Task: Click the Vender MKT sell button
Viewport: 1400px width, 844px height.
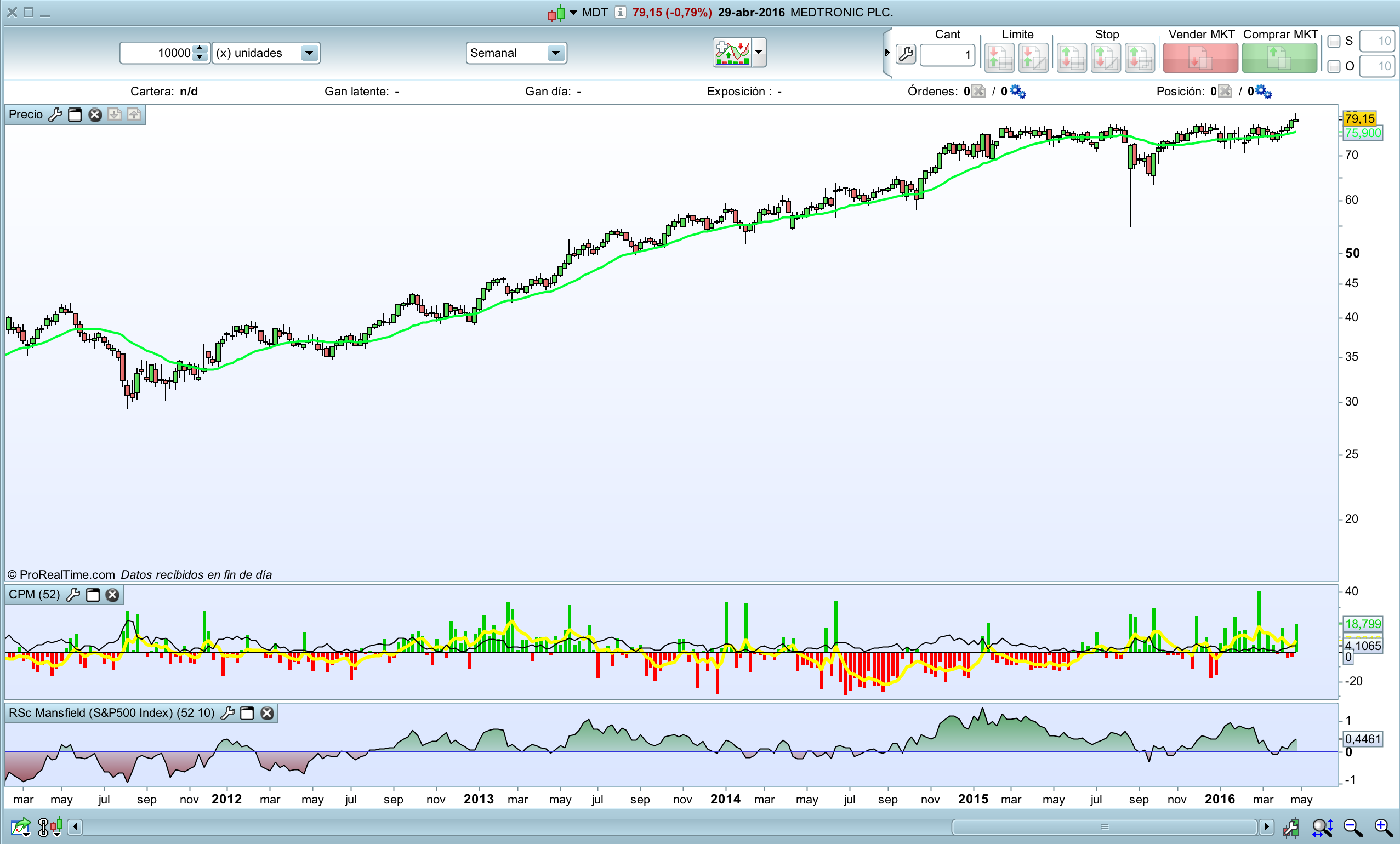Action: [1200, 59]
